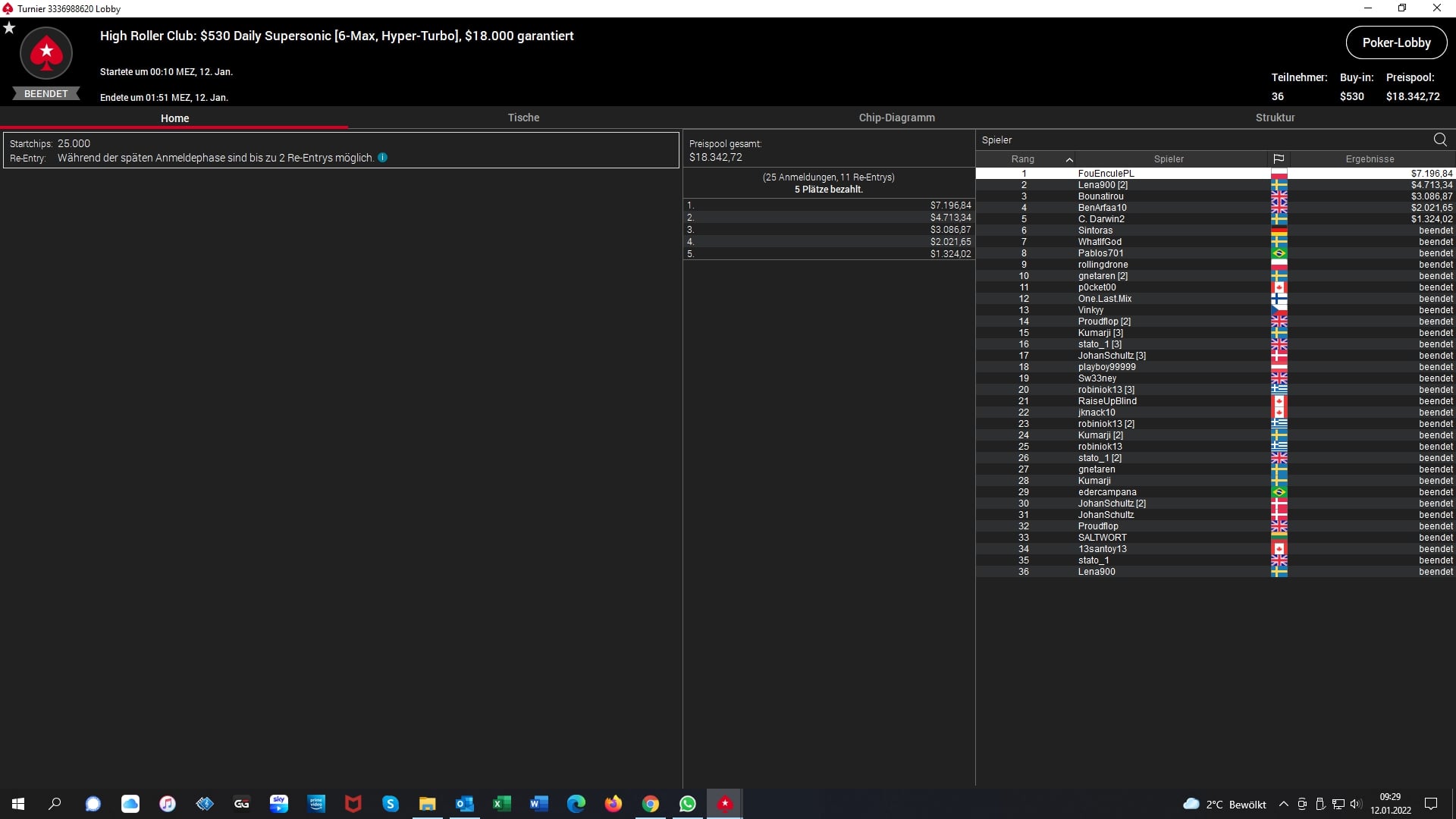Open the Chip-Diagramm tab
1456x819 pixels.
[x=896, y=118]
